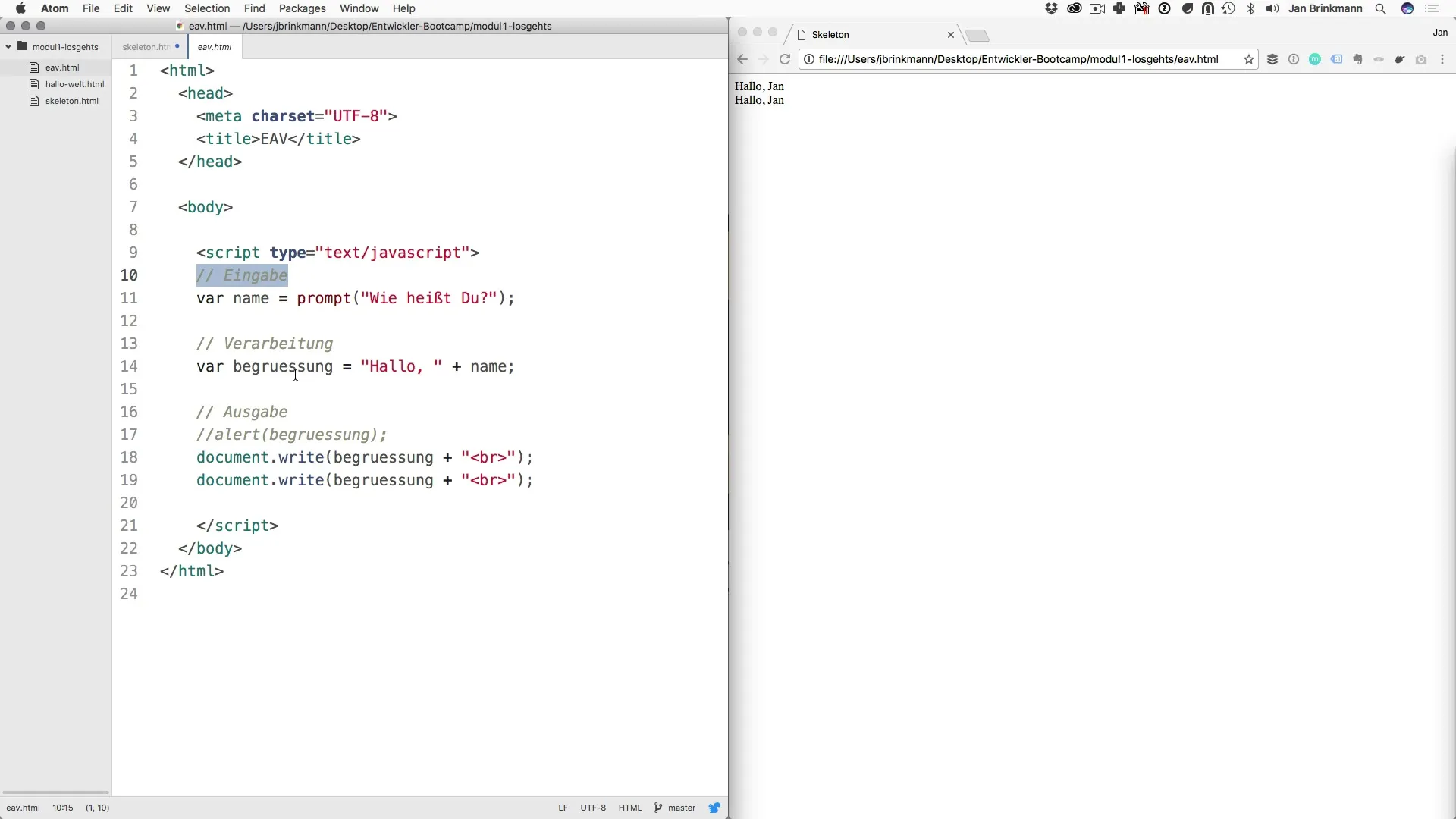
Task: Open the Help menu
Action: tap(403, 8)
